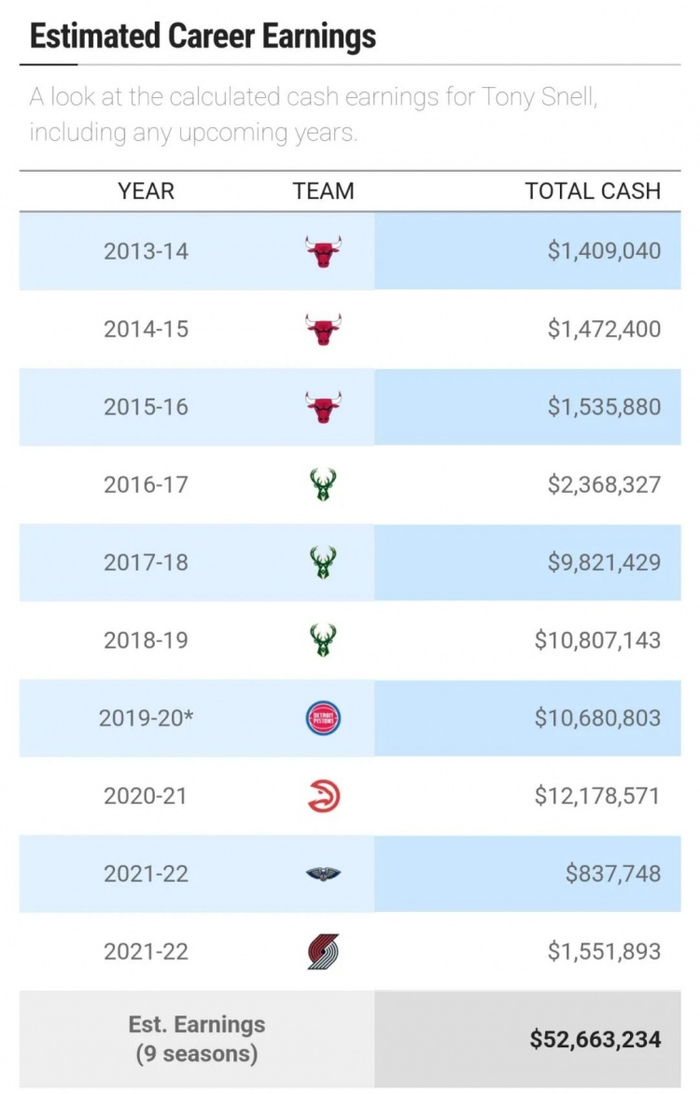Select the New Orleans Pelicans logo
Viewport: 700px width, 1094px height.
pos(323,874)
